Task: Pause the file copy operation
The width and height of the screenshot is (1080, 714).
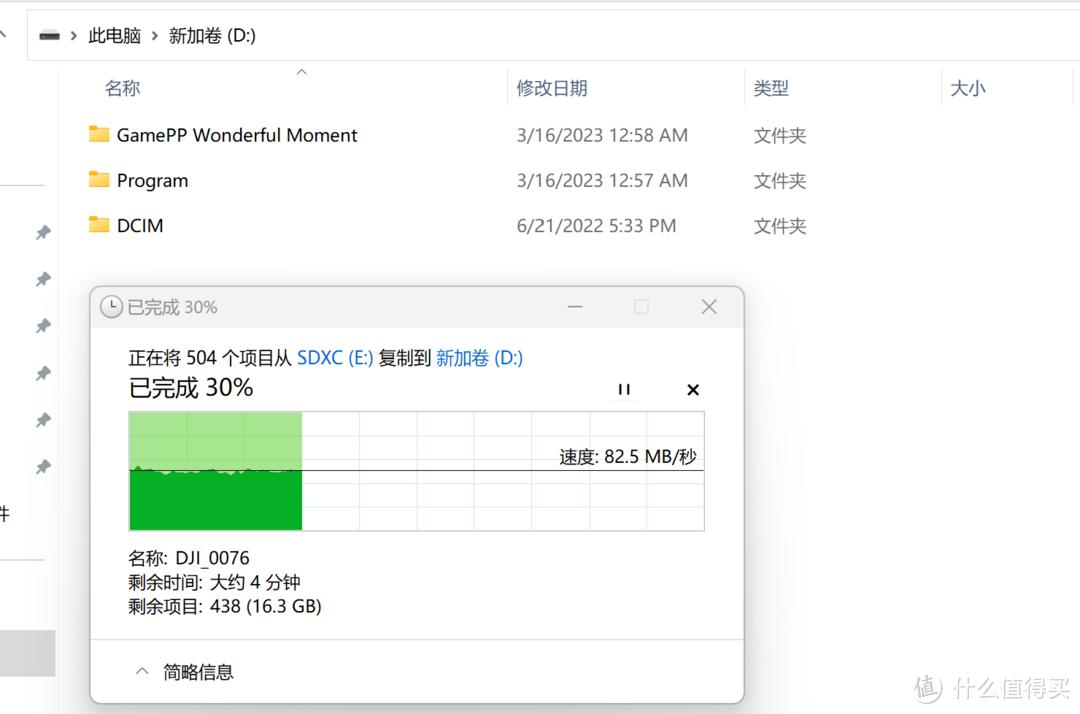Action: tap(624, 390)
